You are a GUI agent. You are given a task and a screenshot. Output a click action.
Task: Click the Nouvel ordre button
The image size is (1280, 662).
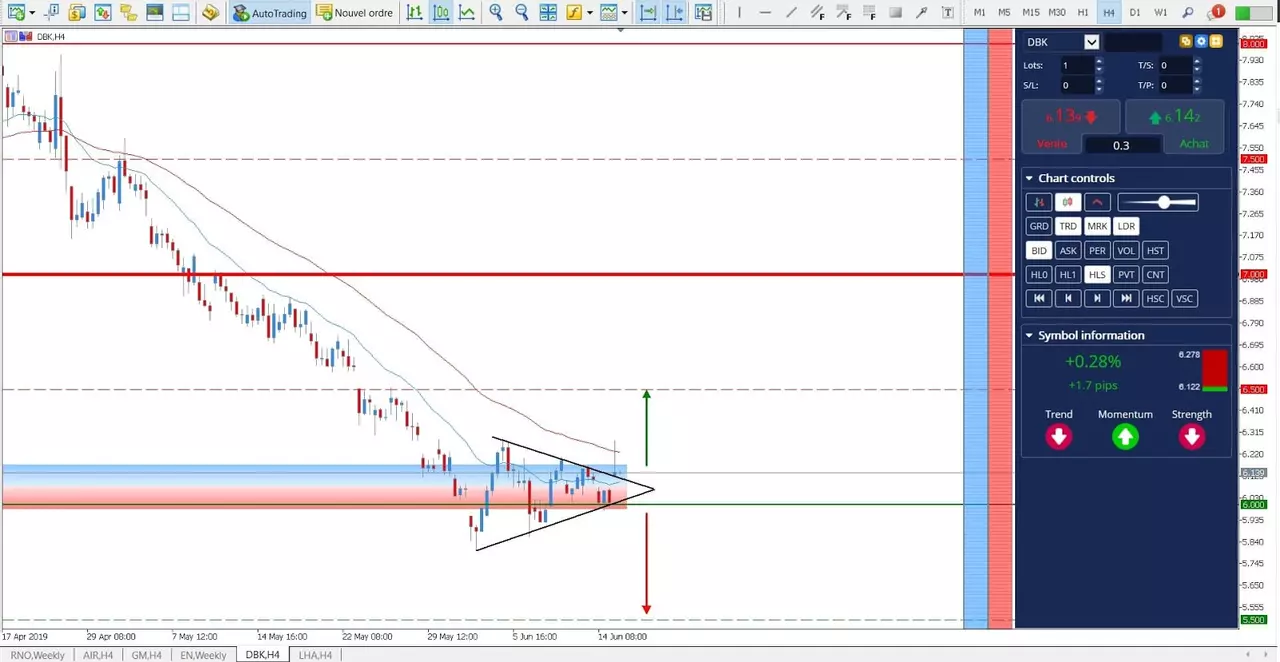tap(355, 13)
